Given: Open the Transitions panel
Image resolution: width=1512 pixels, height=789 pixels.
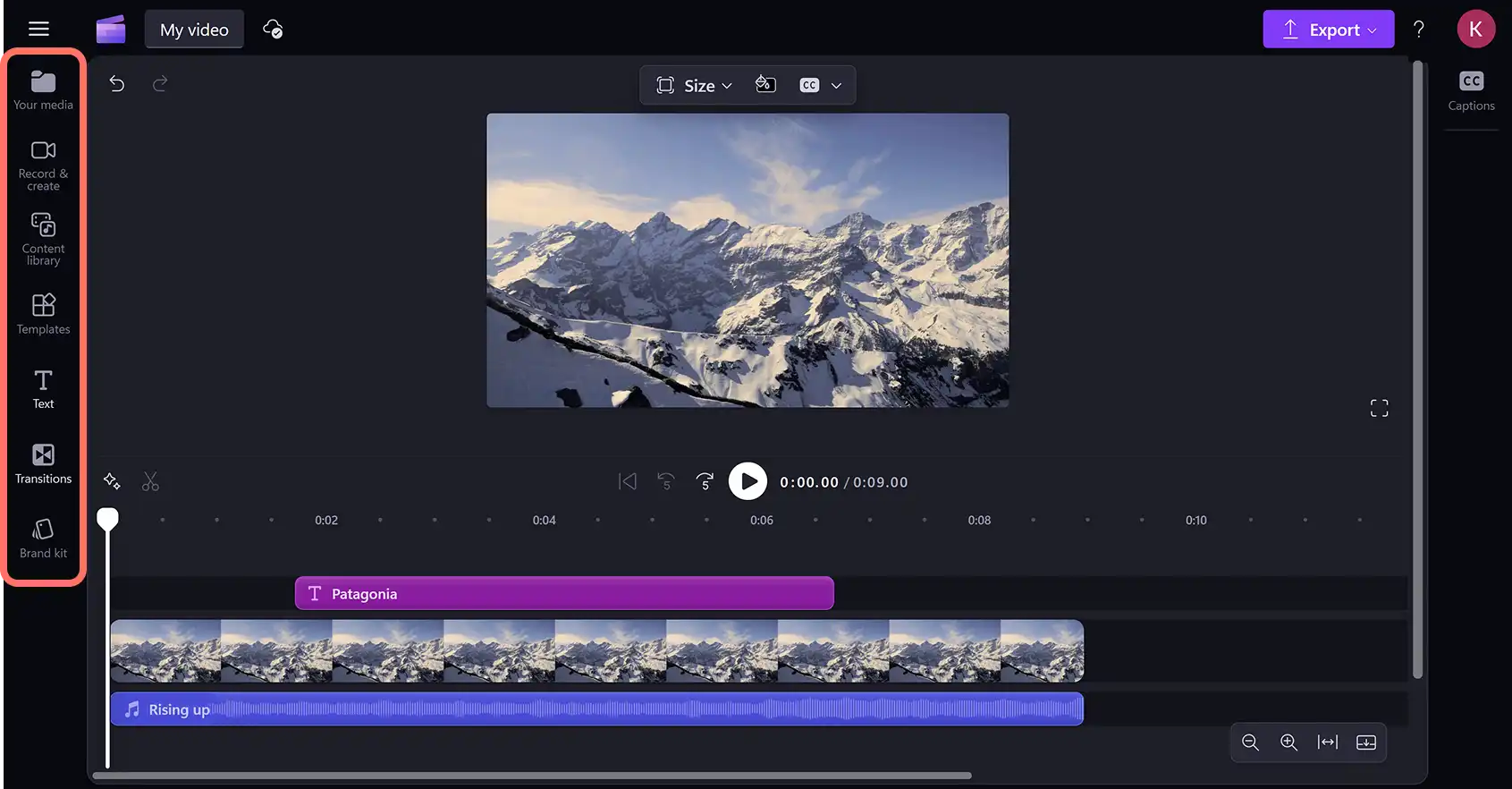Looking at the screenshot, I should point(43,463).
